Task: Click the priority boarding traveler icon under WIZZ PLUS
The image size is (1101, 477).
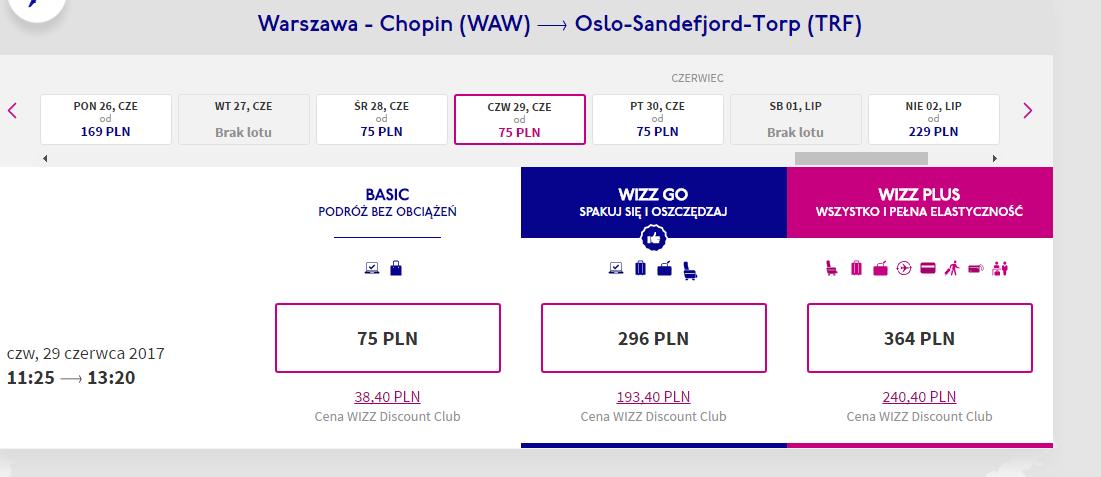Action: pyautogui.click(x=951, y=268)
